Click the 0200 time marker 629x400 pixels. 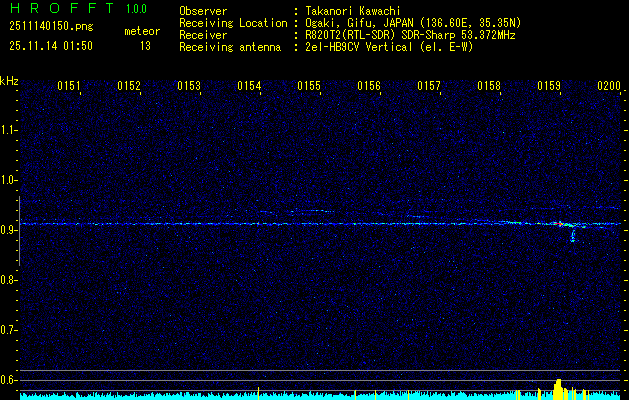click(x=609, y=86)
